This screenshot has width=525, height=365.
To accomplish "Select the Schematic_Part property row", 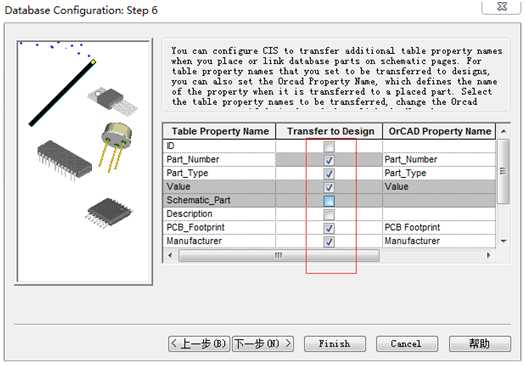I will (219, 200).
